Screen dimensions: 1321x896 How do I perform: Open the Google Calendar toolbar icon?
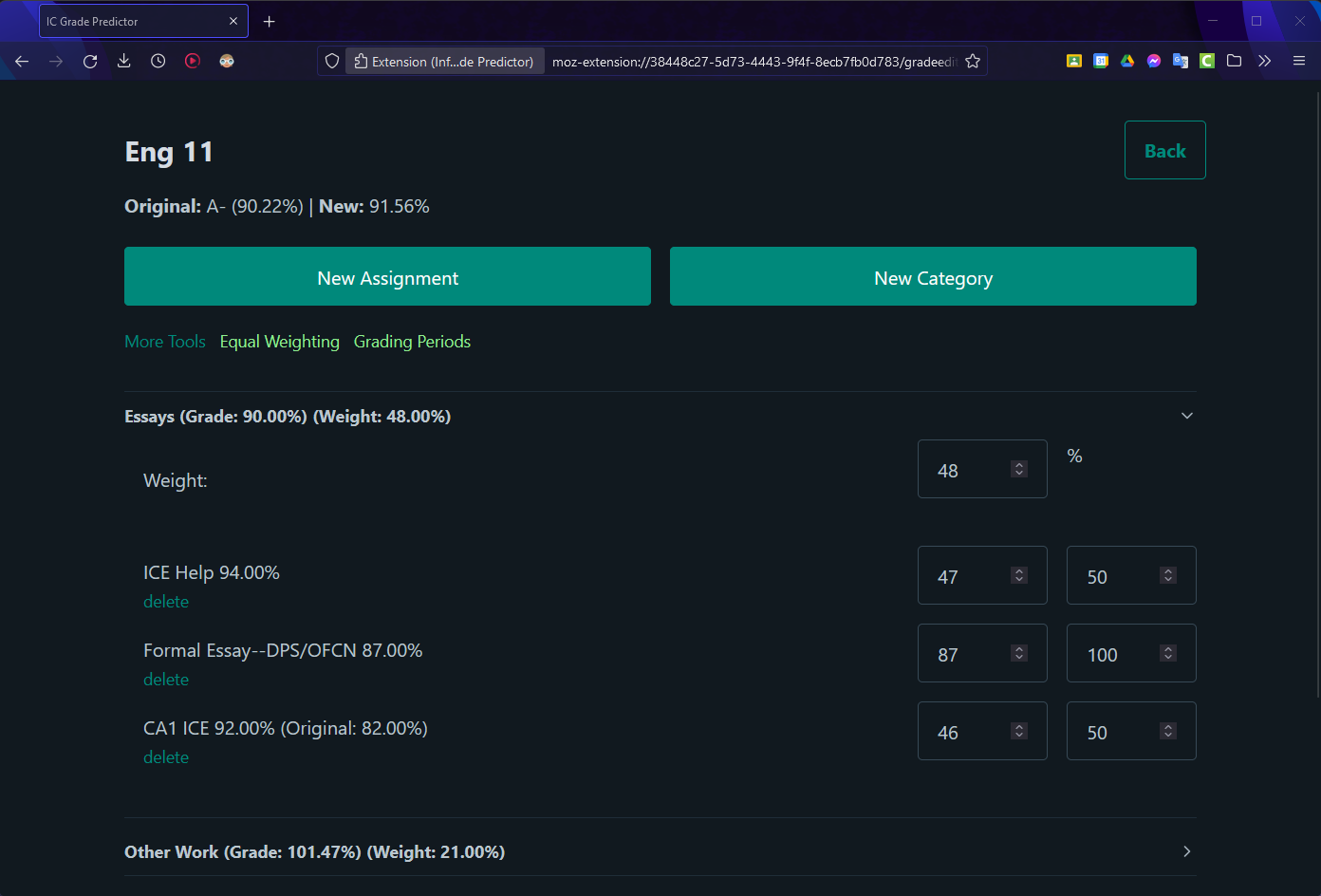coord(1100,61)
